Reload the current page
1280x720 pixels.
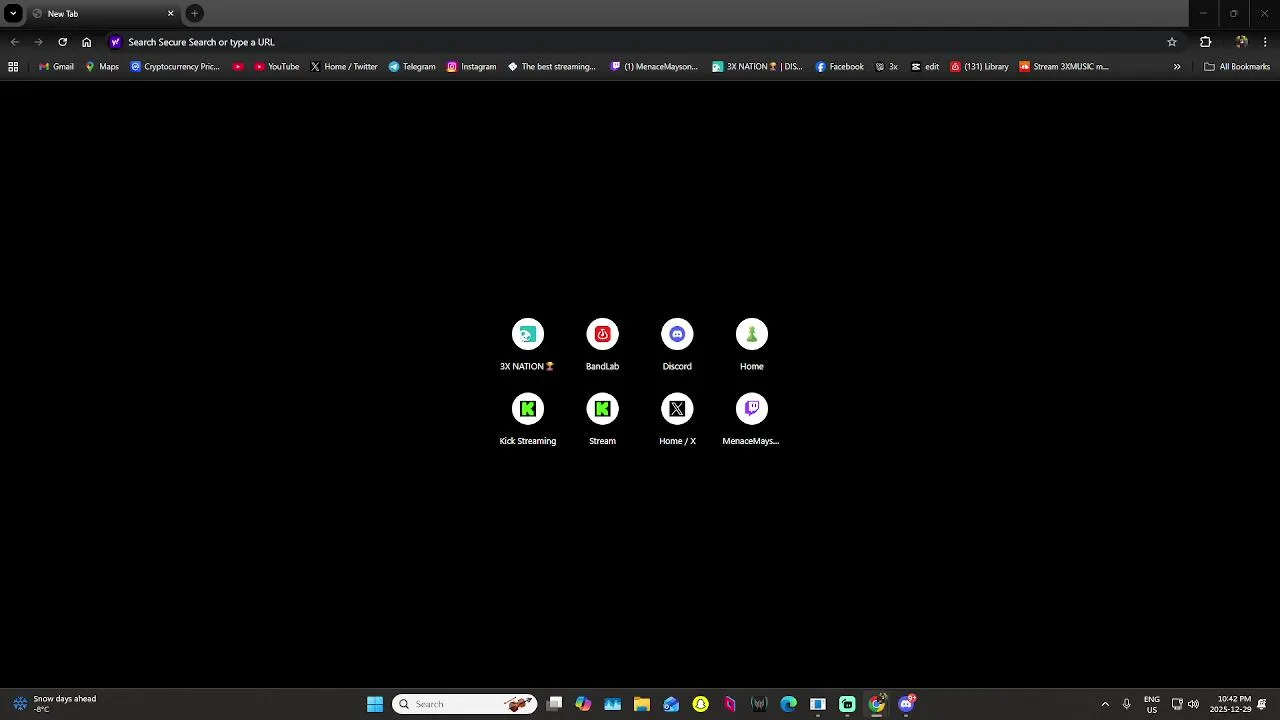pyautogui.click(x=62, y=42)
